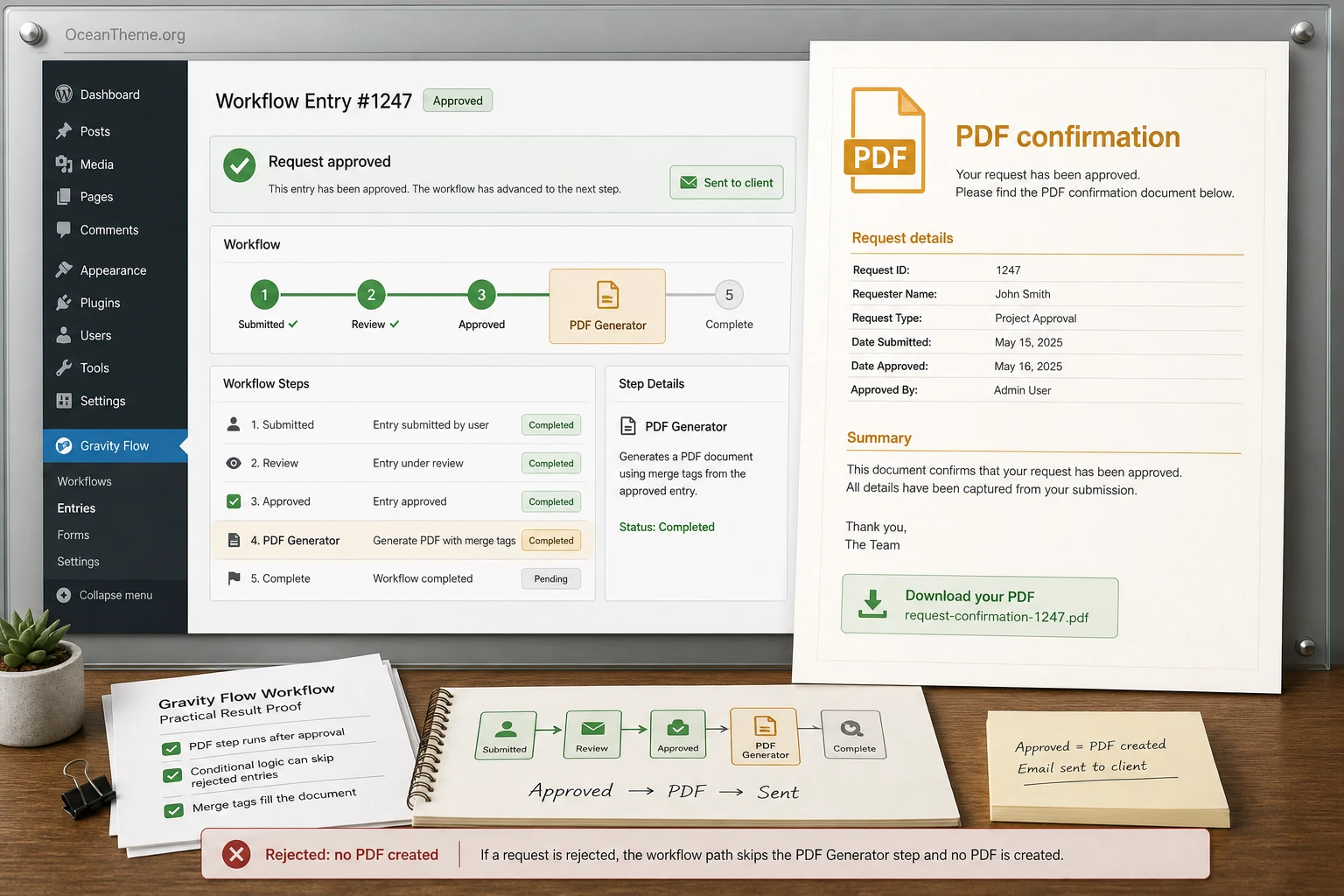Click the 'John Smith' requester name value
1344x896 pixels.
1023,294
